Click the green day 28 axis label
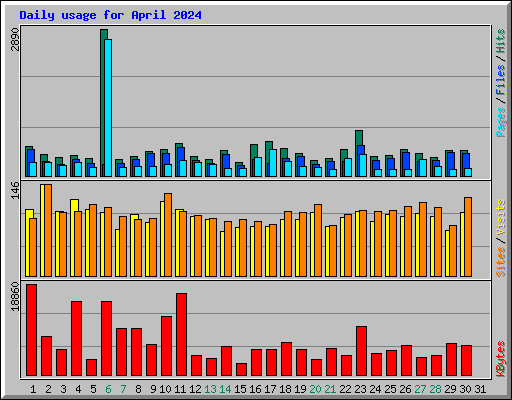 435,389
